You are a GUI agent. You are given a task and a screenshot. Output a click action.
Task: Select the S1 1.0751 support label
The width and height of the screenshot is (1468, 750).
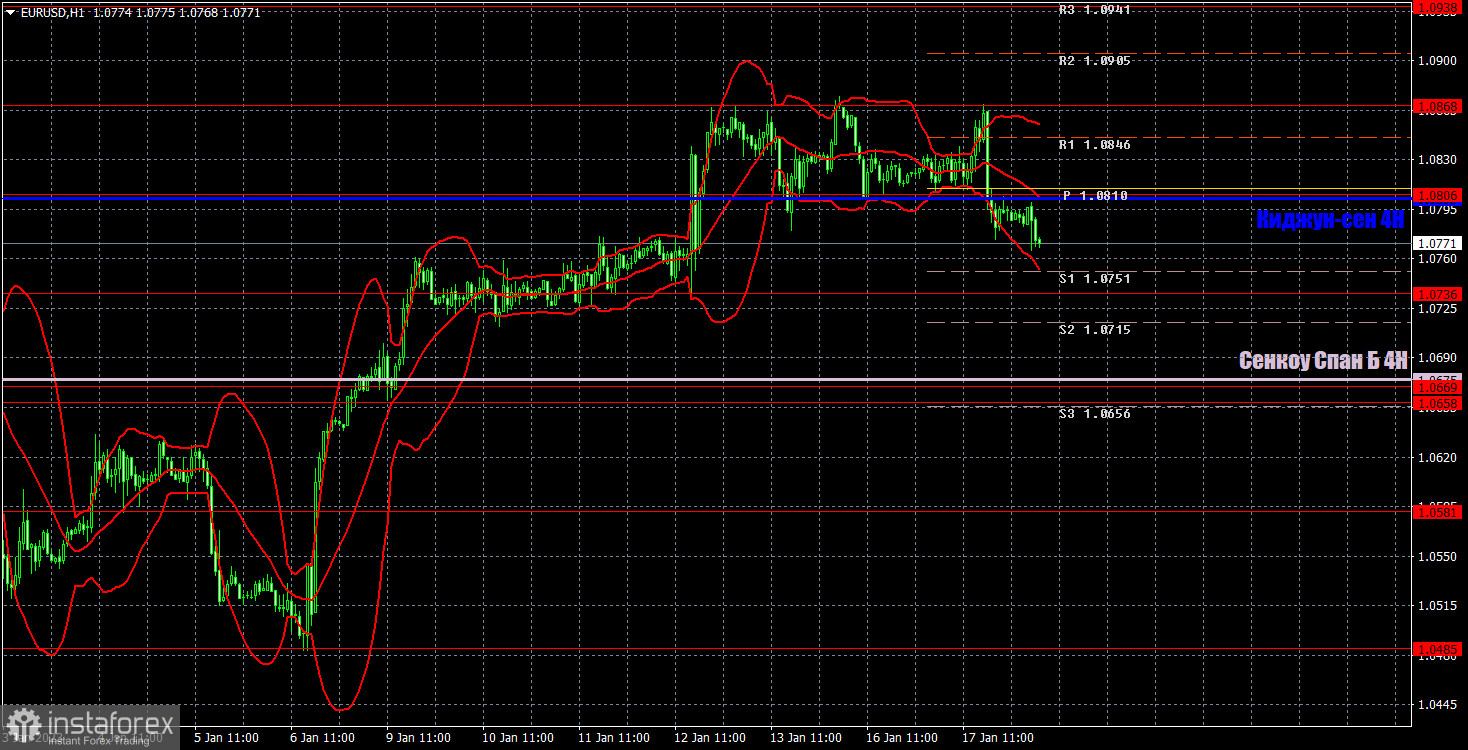click(x=1095, y=279)
